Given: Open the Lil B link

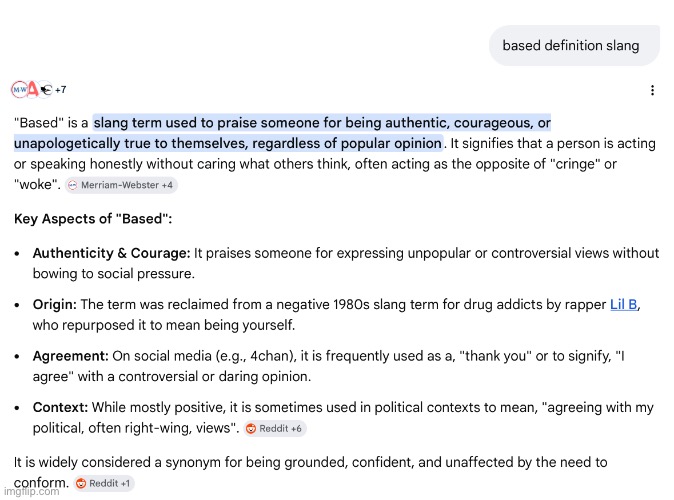Looking at the screenshot, I should click(623, 305).
